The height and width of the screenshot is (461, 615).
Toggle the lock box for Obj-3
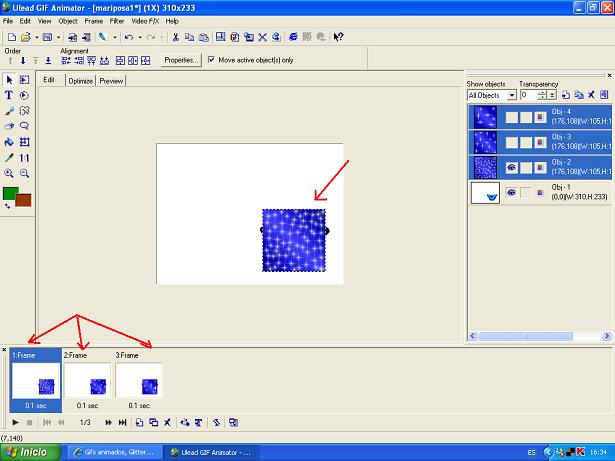click(526, 142)
